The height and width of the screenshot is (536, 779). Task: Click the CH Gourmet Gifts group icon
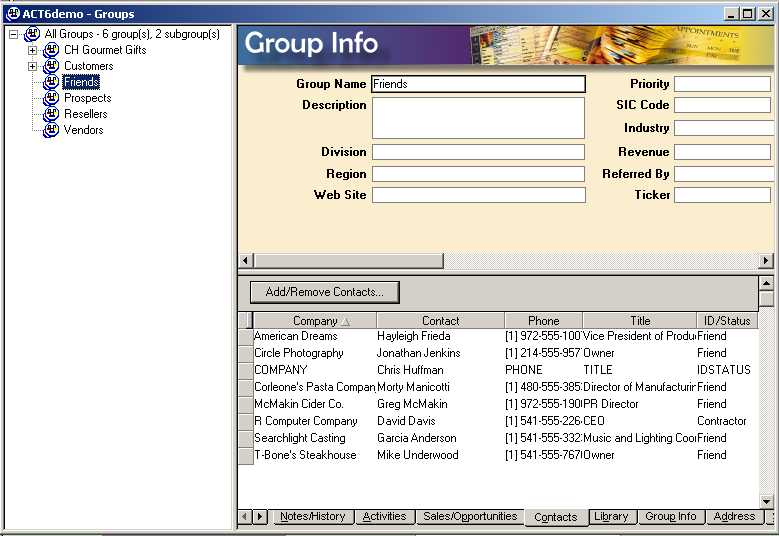pyautogui.click(x=51, y=50)
